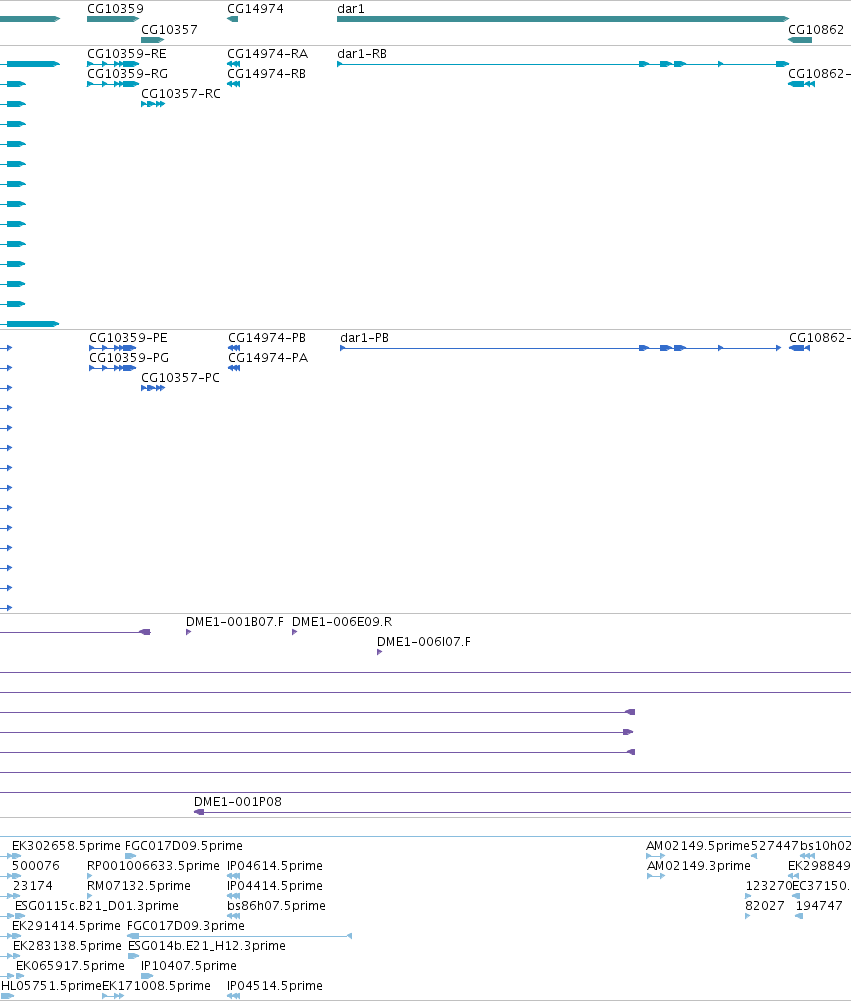
Task: Click transcript CG14974-RA label
Action: click(x=267, y=54)
